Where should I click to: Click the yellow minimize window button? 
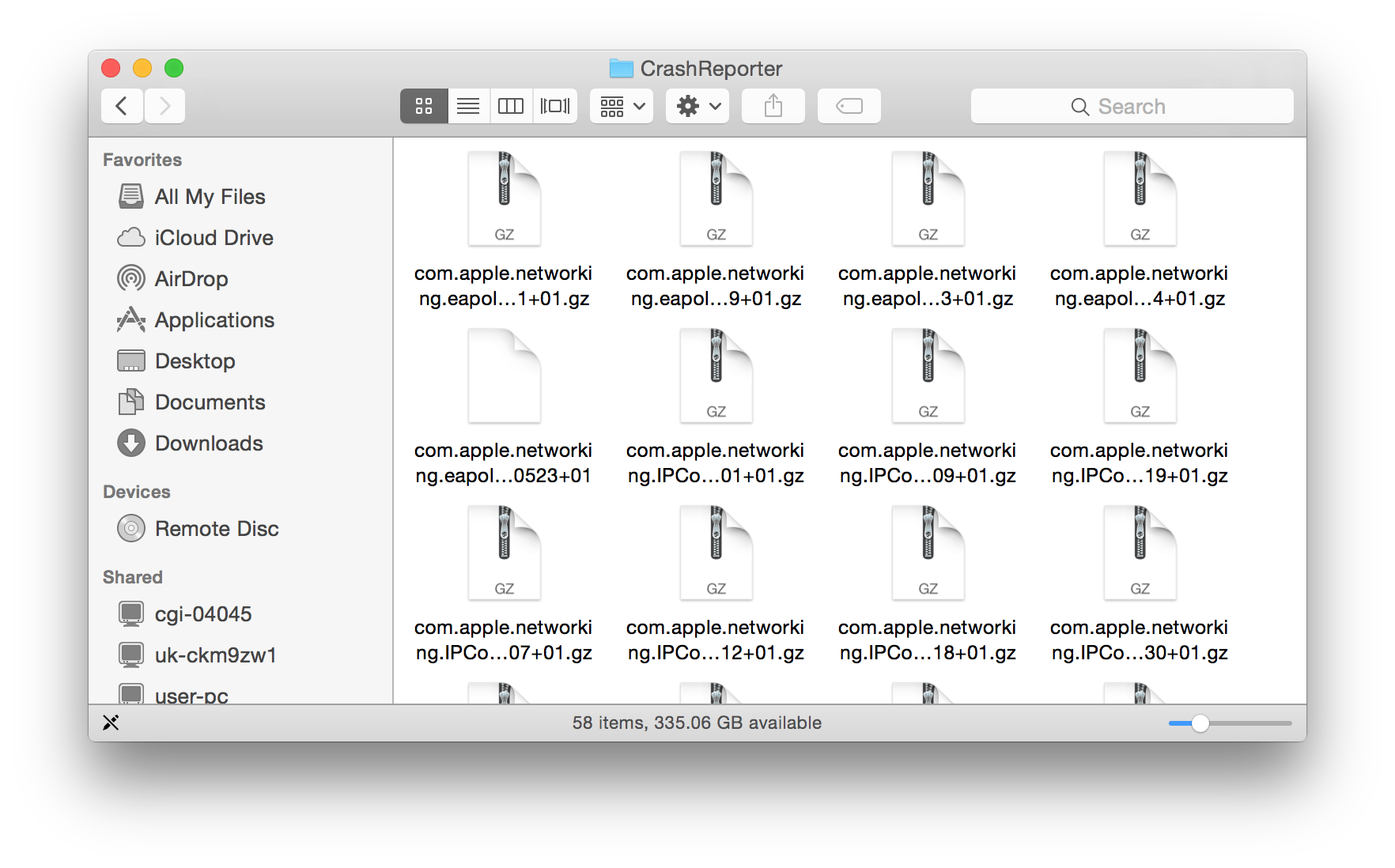142,68
